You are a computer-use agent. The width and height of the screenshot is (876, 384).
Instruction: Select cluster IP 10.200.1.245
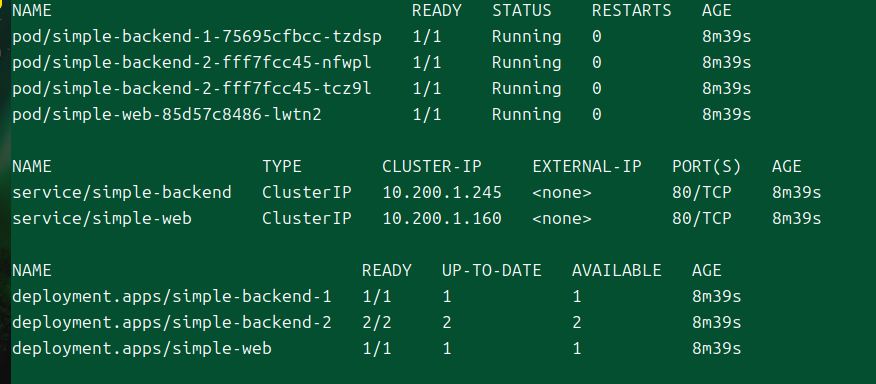pyautogui.click(x=442, y=193)
